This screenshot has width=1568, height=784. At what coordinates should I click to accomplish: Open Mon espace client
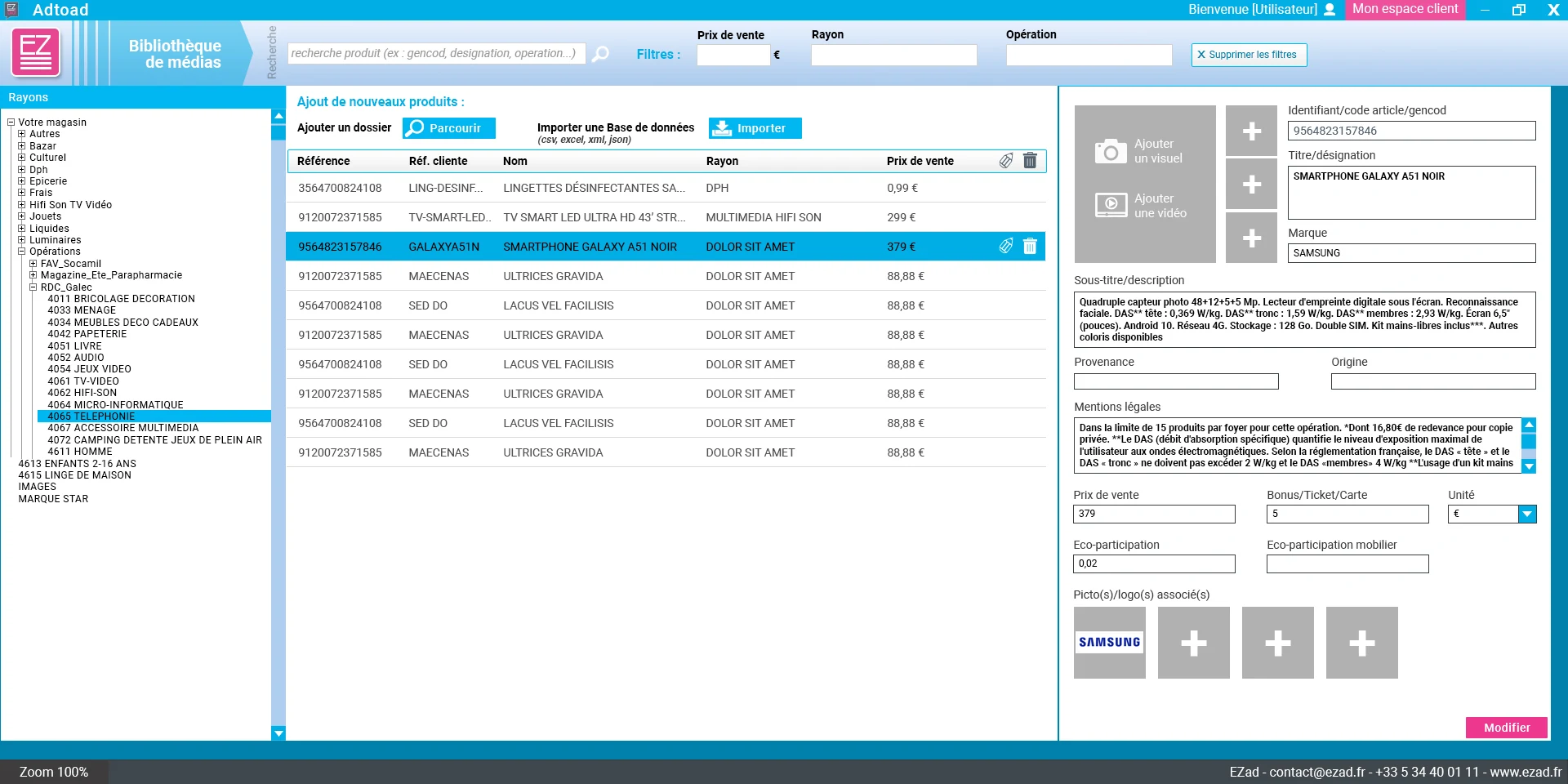[x=1405, y=10]
